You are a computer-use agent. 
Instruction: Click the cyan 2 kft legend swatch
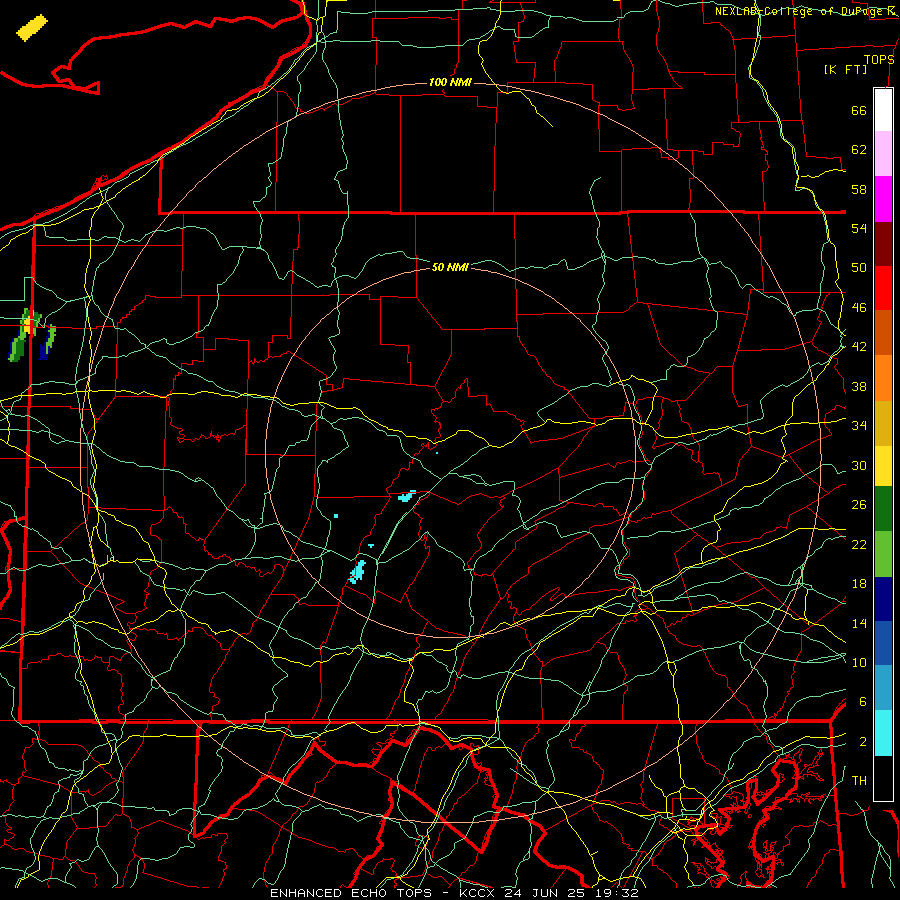point(883,733)
